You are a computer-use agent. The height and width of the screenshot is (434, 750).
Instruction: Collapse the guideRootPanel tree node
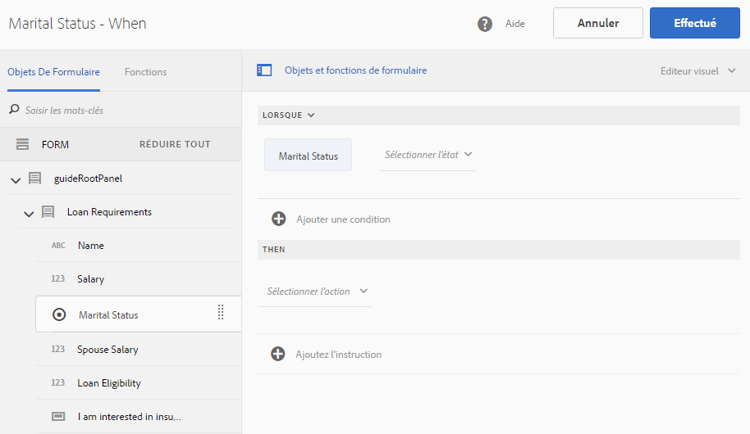tap(15, 179)
